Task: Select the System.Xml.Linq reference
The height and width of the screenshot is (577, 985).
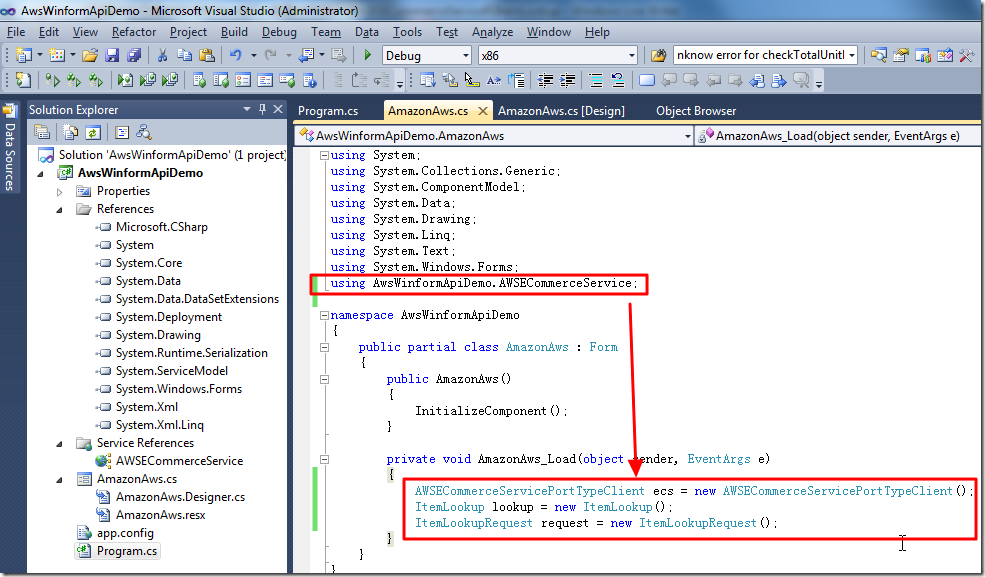Action: point(160,425)
